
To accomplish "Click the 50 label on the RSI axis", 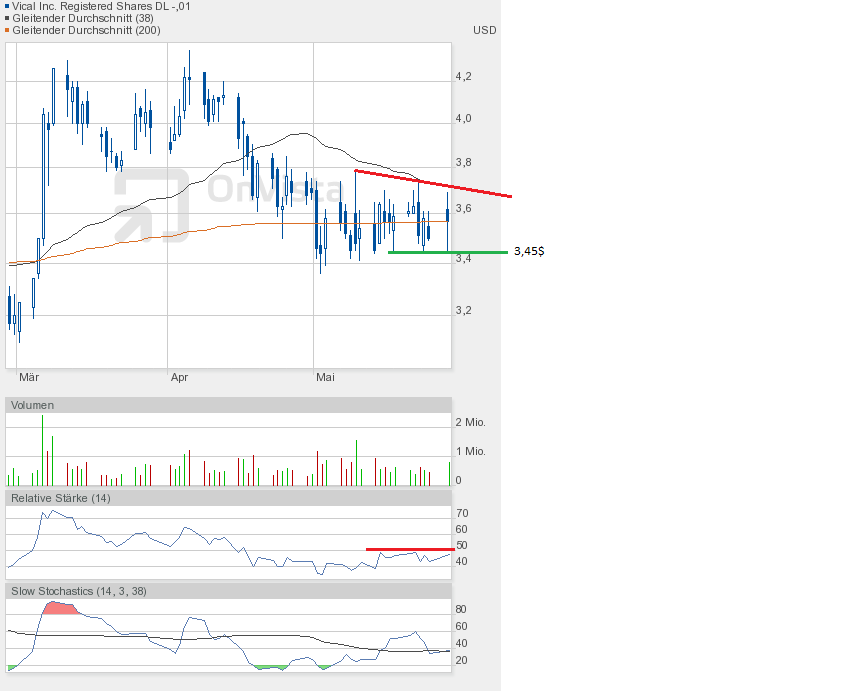I will click(x=462, y=545).
